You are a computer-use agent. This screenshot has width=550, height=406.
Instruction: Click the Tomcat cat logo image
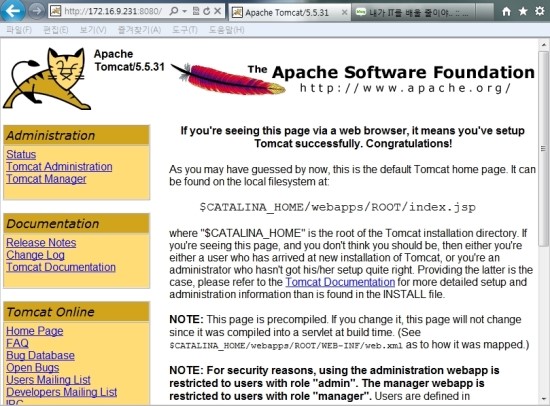pos(47,79)
